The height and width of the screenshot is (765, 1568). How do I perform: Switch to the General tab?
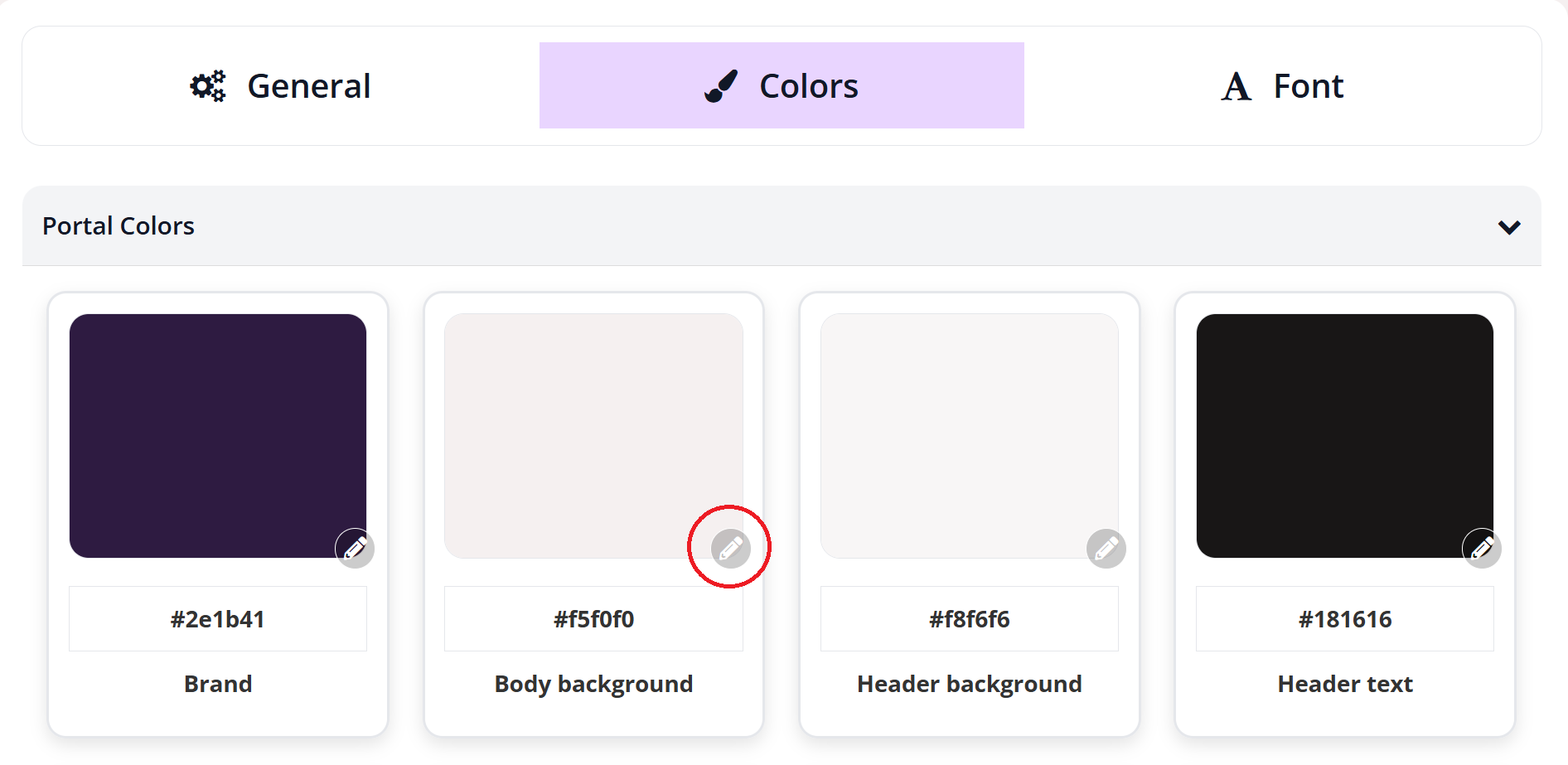(308, 85)
